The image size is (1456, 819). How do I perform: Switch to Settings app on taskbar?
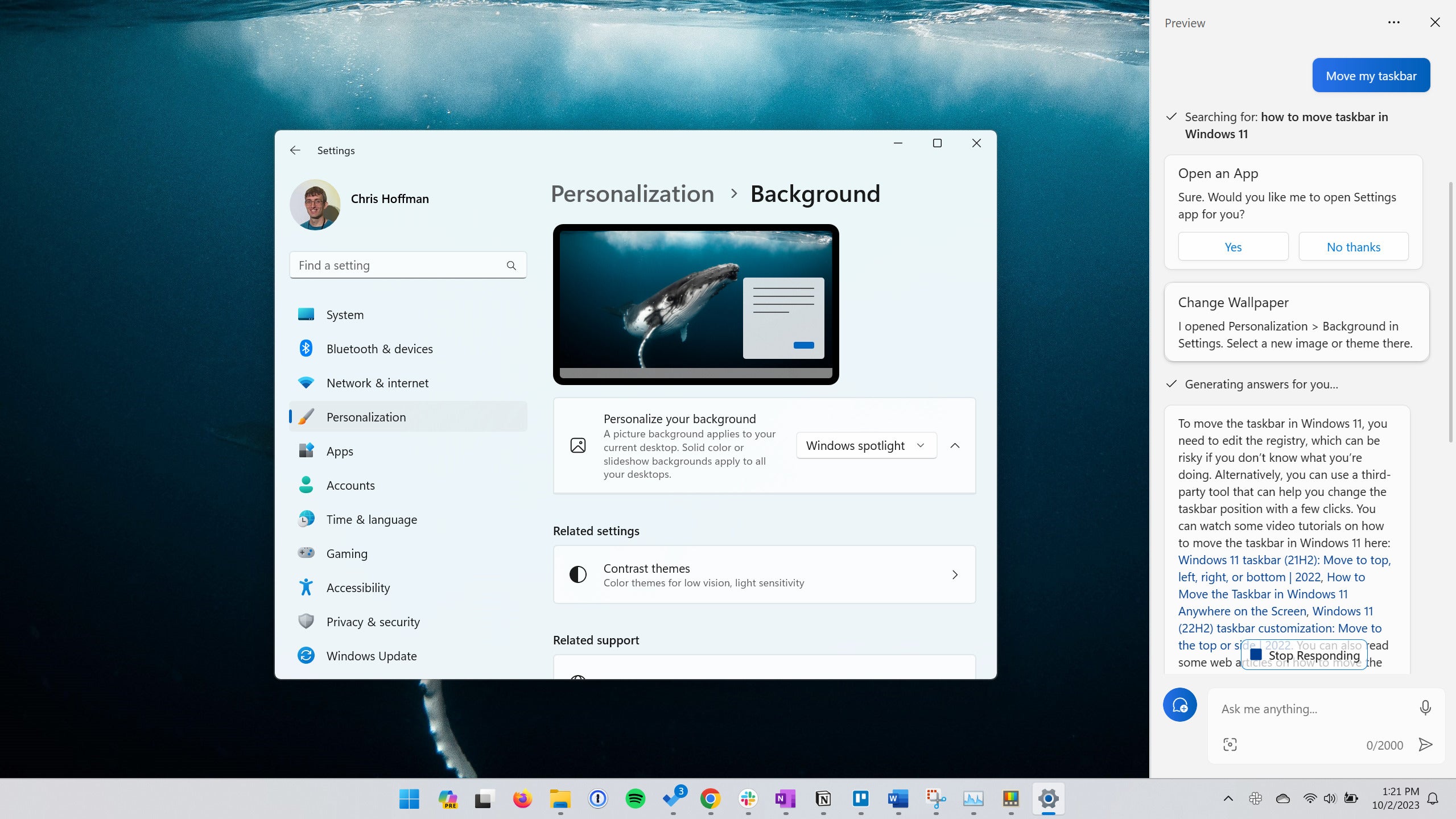(x=1048, y=799)
